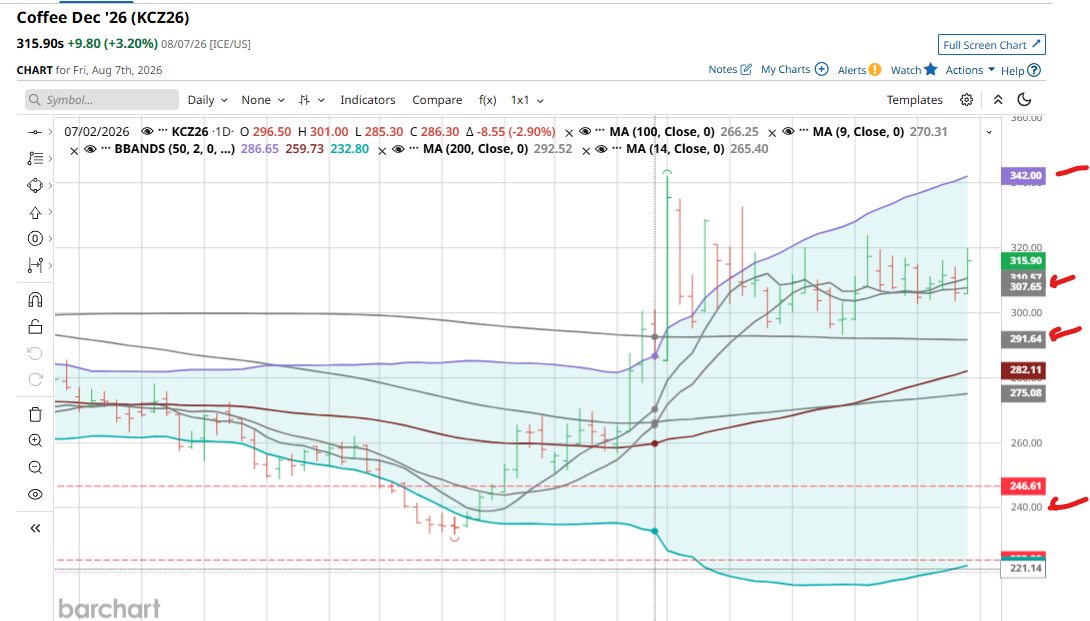Click the red 246.61 price label
The image size is (1090, 621).
pyautogui.click(x=1023, y=486)
